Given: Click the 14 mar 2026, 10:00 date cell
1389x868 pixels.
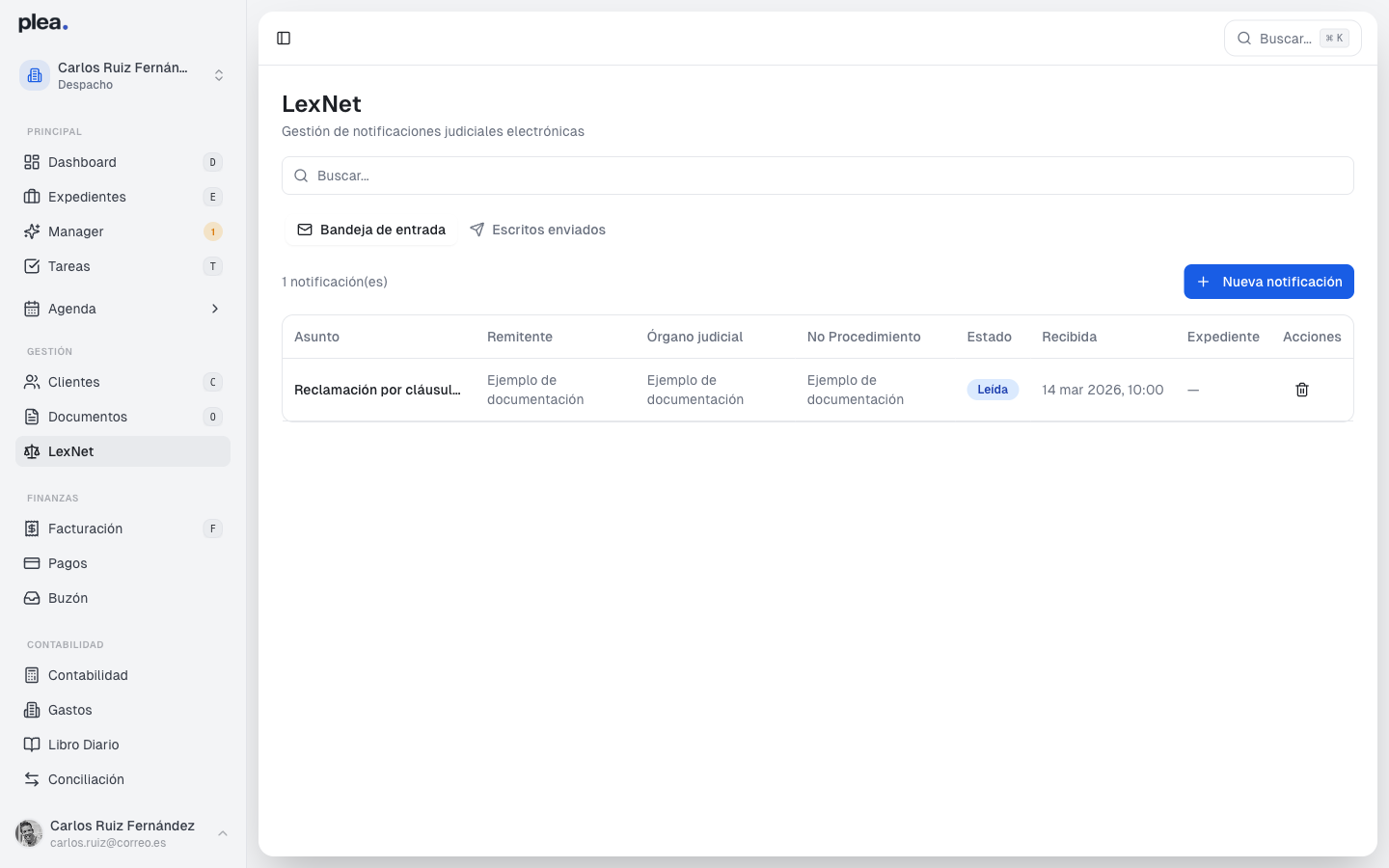Looking at the screenshot, I should (1103, 390).
